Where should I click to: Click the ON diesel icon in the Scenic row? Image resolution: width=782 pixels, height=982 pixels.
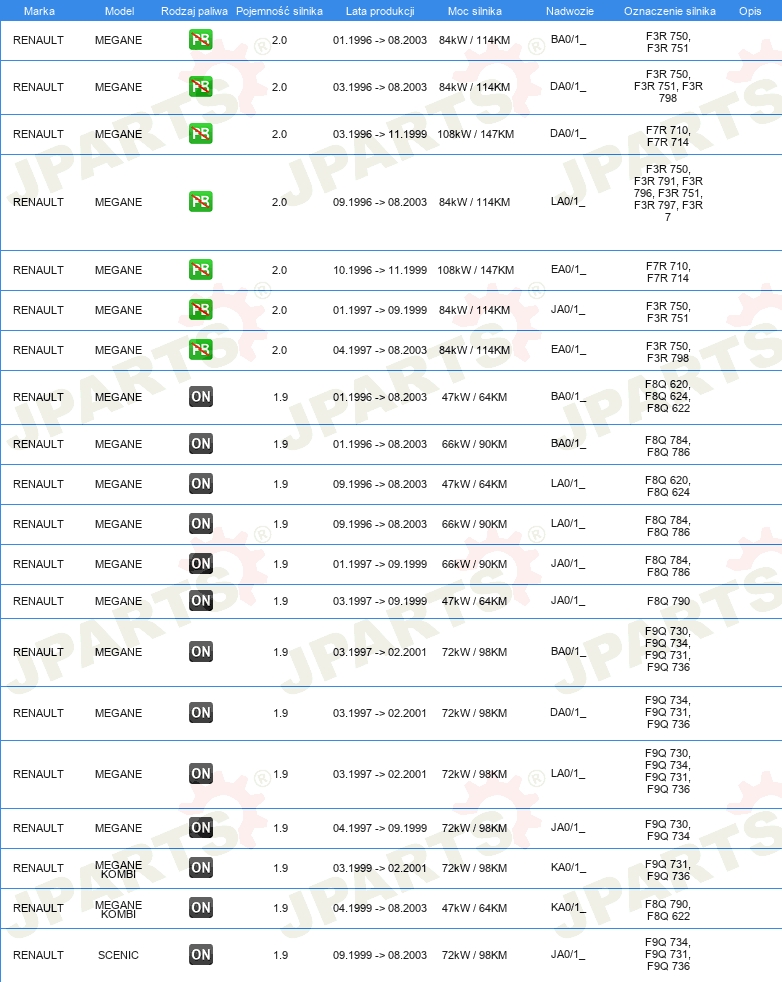(201, 955)
